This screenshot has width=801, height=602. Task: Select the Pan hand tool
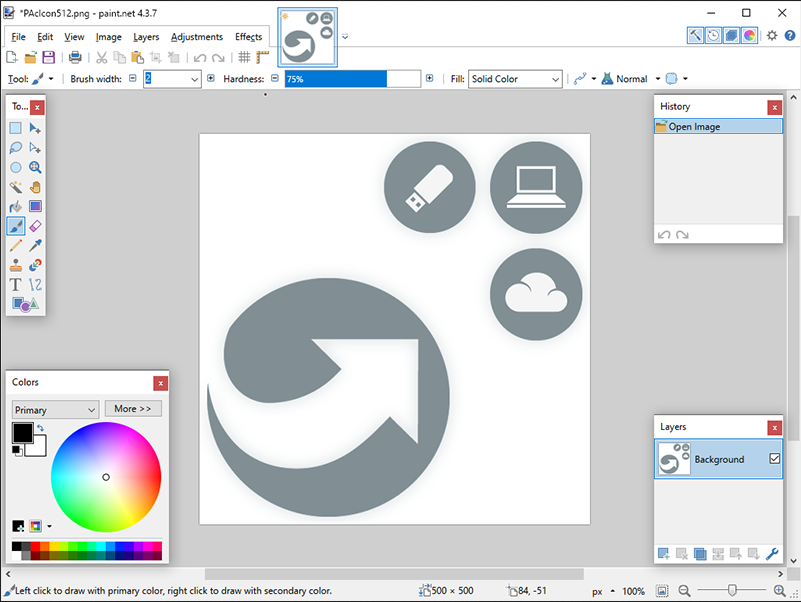point(35,187)
